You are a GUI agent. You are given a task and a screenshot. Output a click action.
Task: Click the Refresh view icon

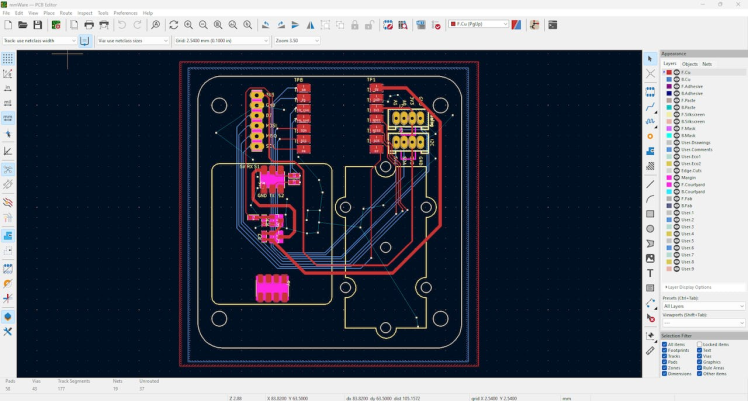click(174, 24)
